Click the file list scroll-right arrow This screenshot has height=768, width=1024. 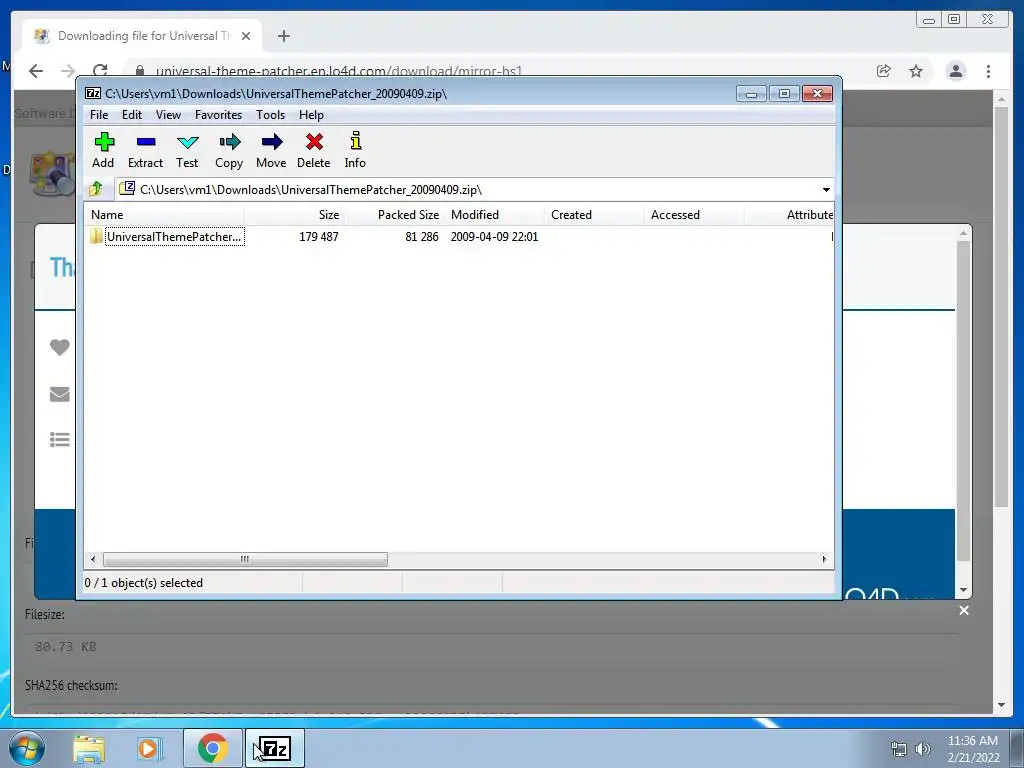824,559
